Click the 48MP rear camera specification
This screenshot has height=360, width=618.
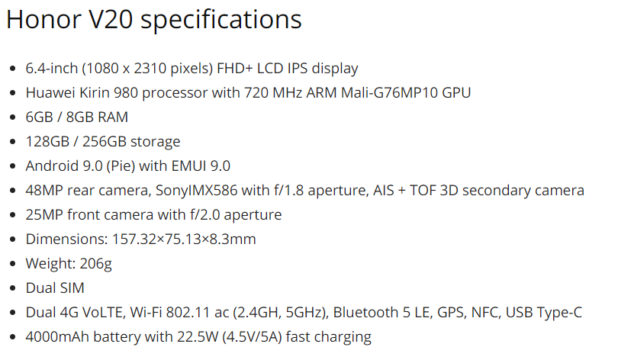point(305,190)
